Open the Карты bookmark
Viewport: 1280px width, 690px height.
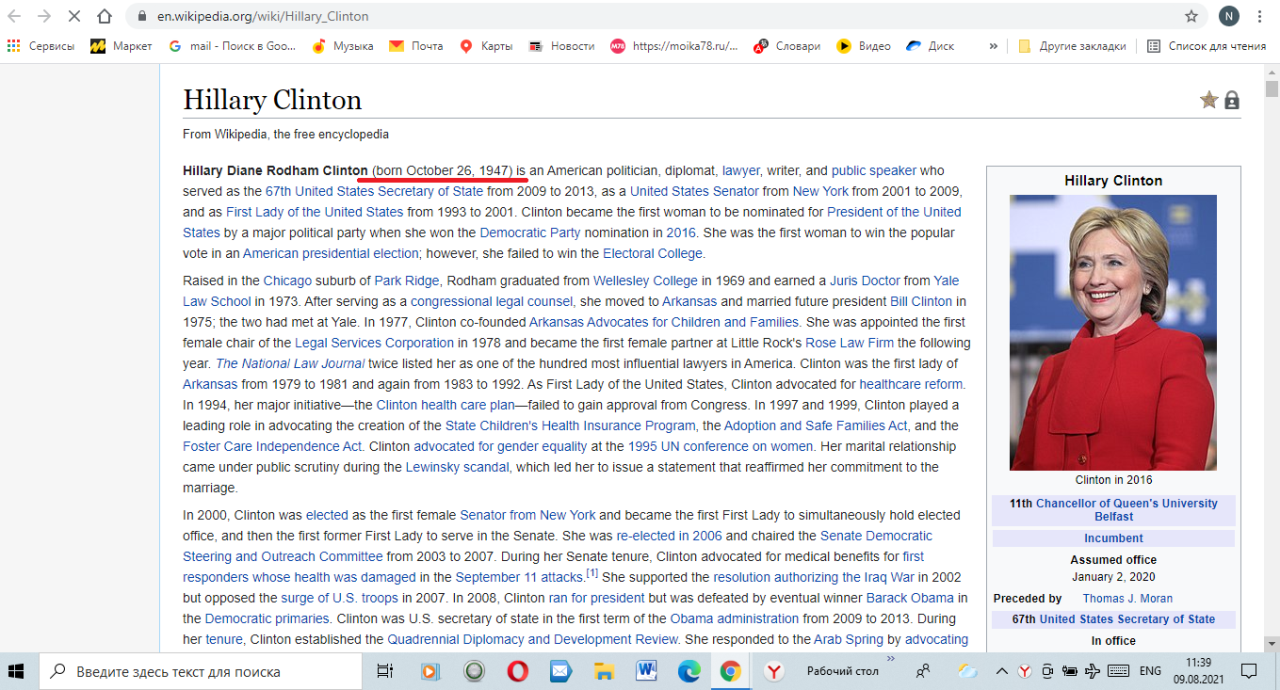point(485,46)
